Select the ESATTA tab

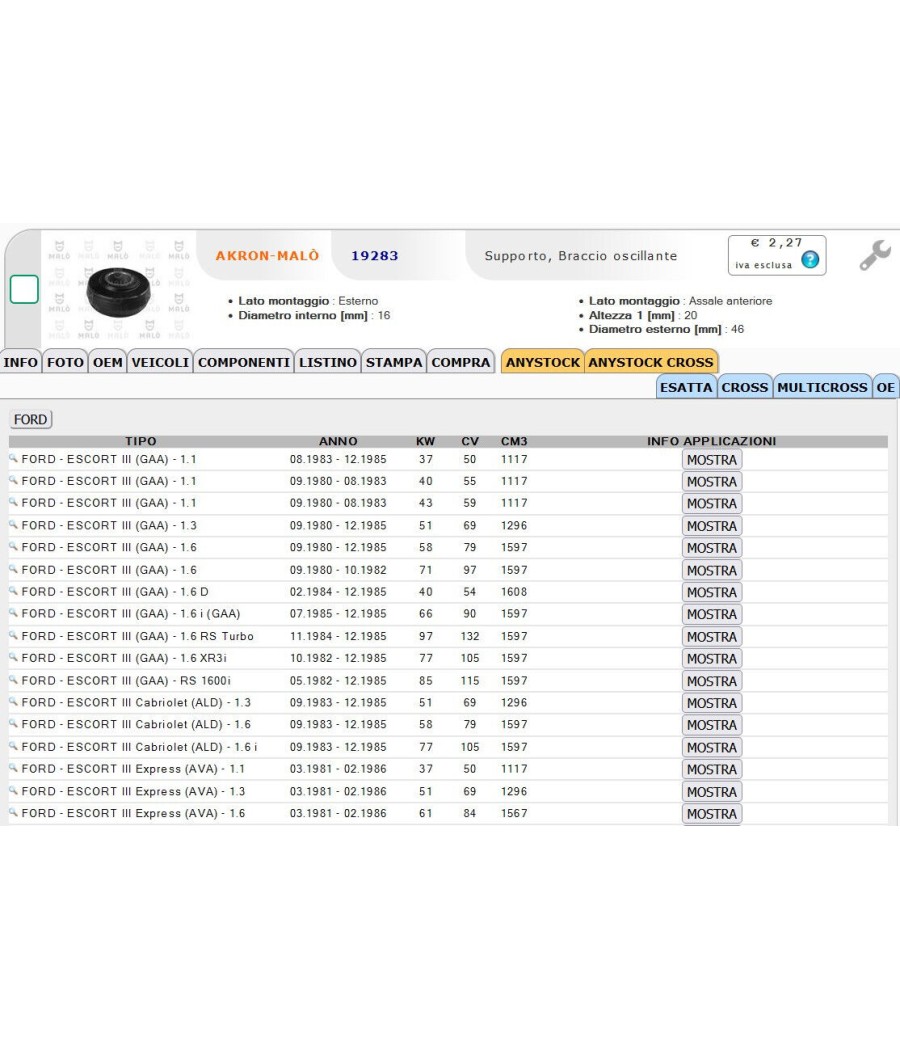686,387
